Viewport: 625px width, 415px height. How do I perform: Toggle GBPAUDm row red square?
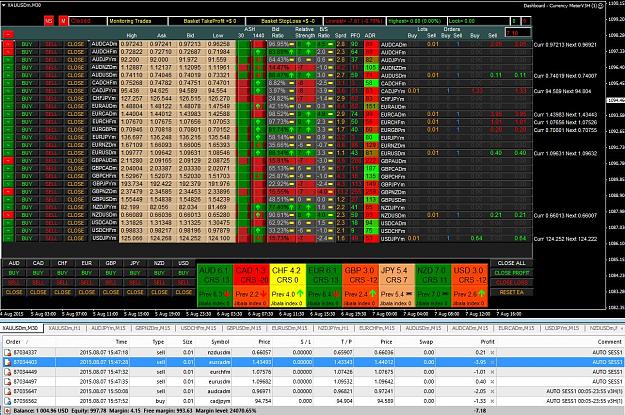[8, 161]
